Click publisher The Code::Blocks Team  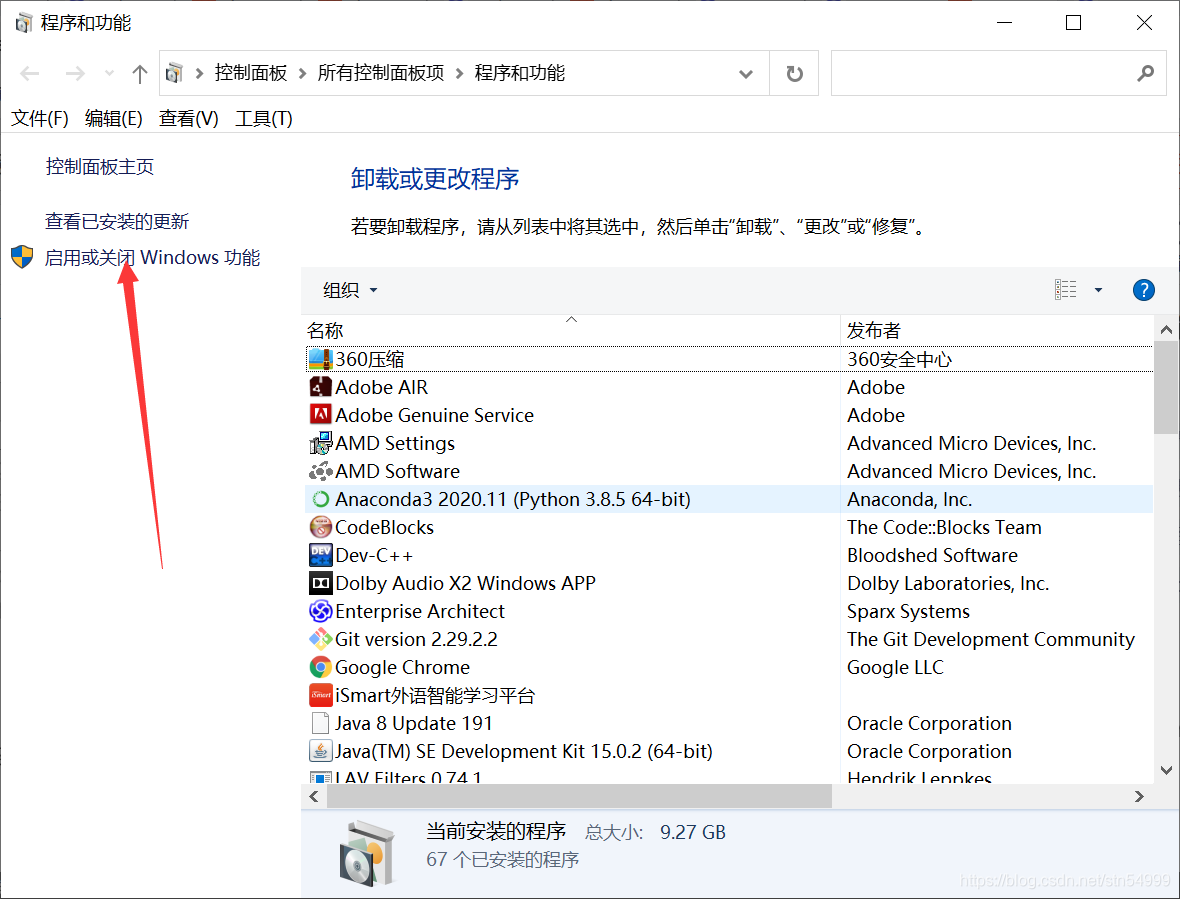[x=944, y=527]
